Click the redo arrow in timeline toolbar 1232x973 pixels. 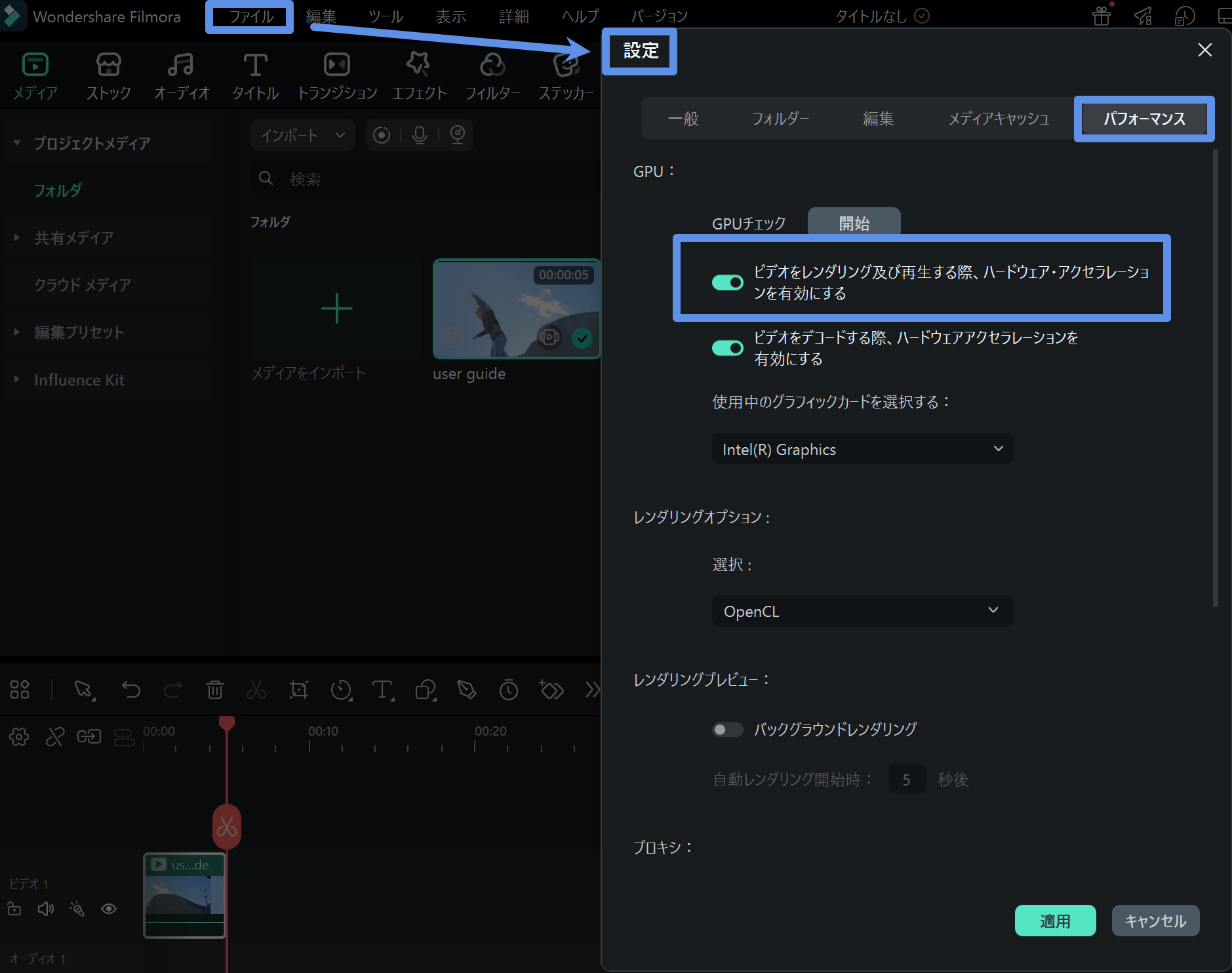point(173,690)
